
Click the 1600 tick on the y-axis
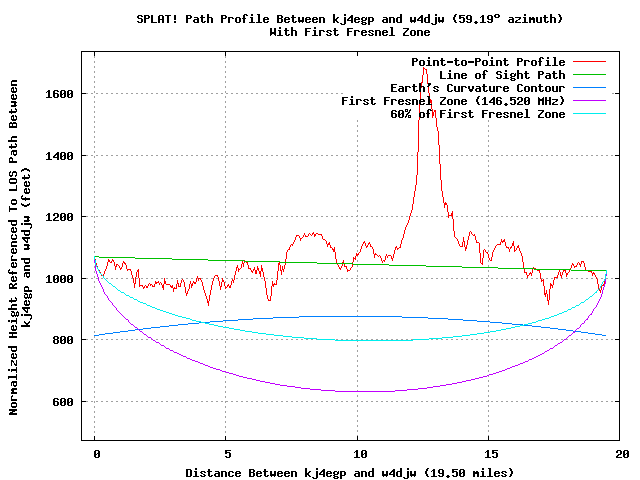coord(60,94)
